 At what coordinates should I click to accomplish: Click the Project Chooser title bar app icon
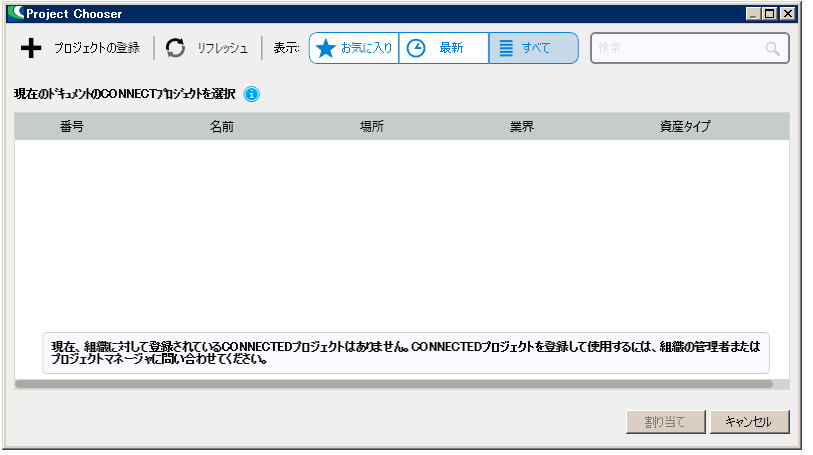16,13
